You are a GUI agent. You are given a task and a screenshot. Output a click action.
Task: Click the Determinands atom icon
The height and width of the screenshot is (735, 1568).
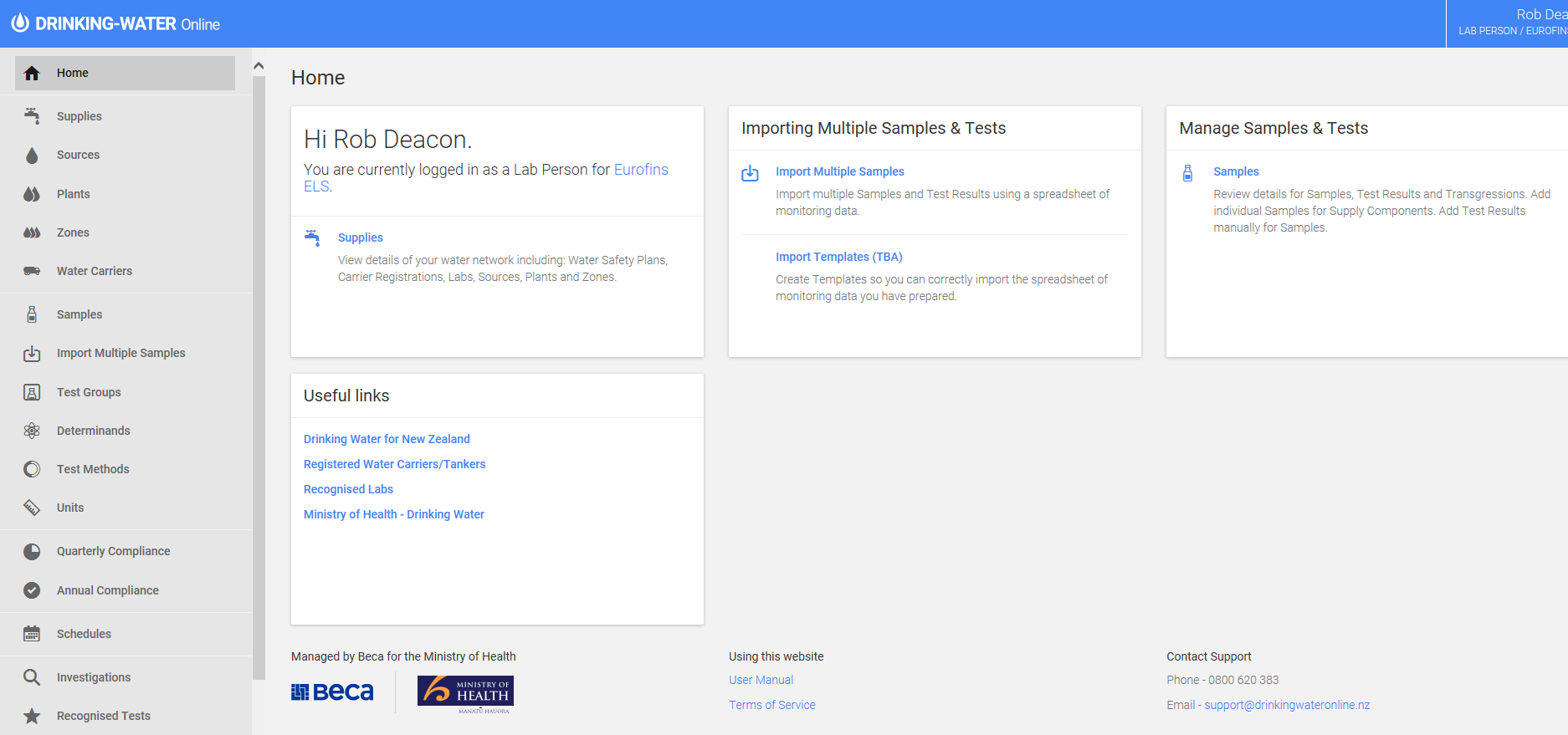pos(32,431)
